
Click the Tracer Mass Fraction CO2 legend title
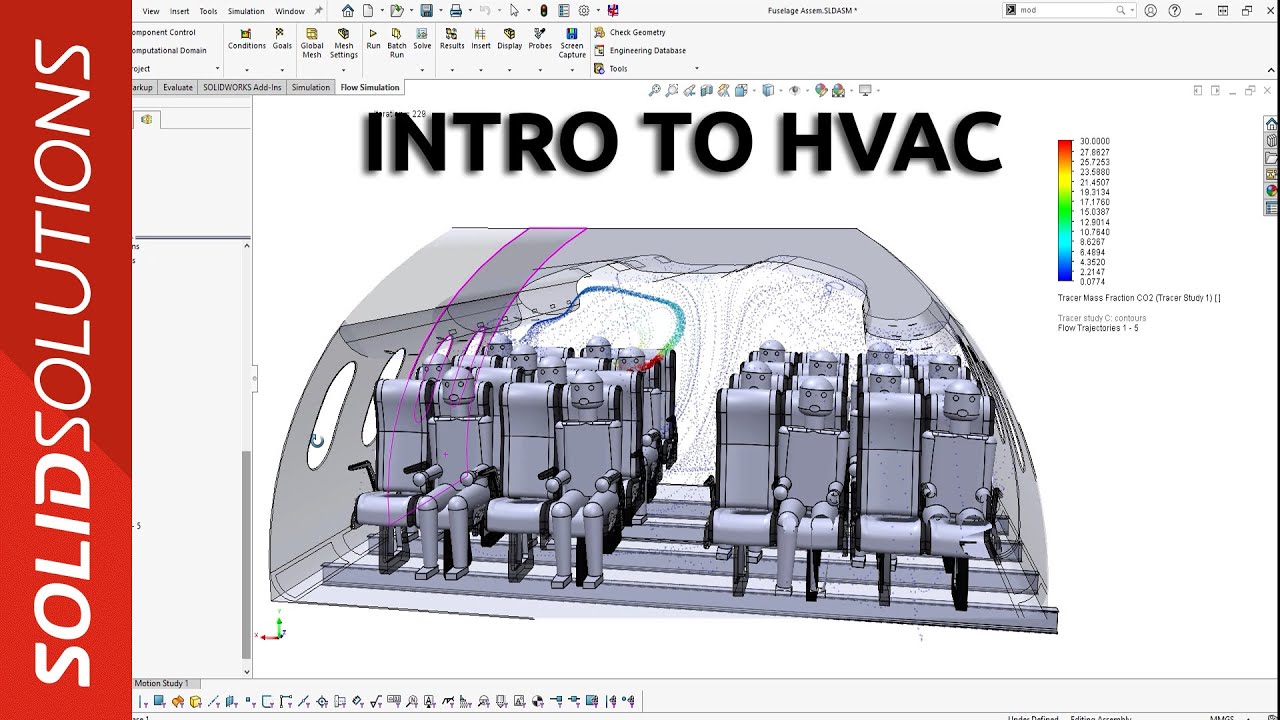click(1139, 298)
